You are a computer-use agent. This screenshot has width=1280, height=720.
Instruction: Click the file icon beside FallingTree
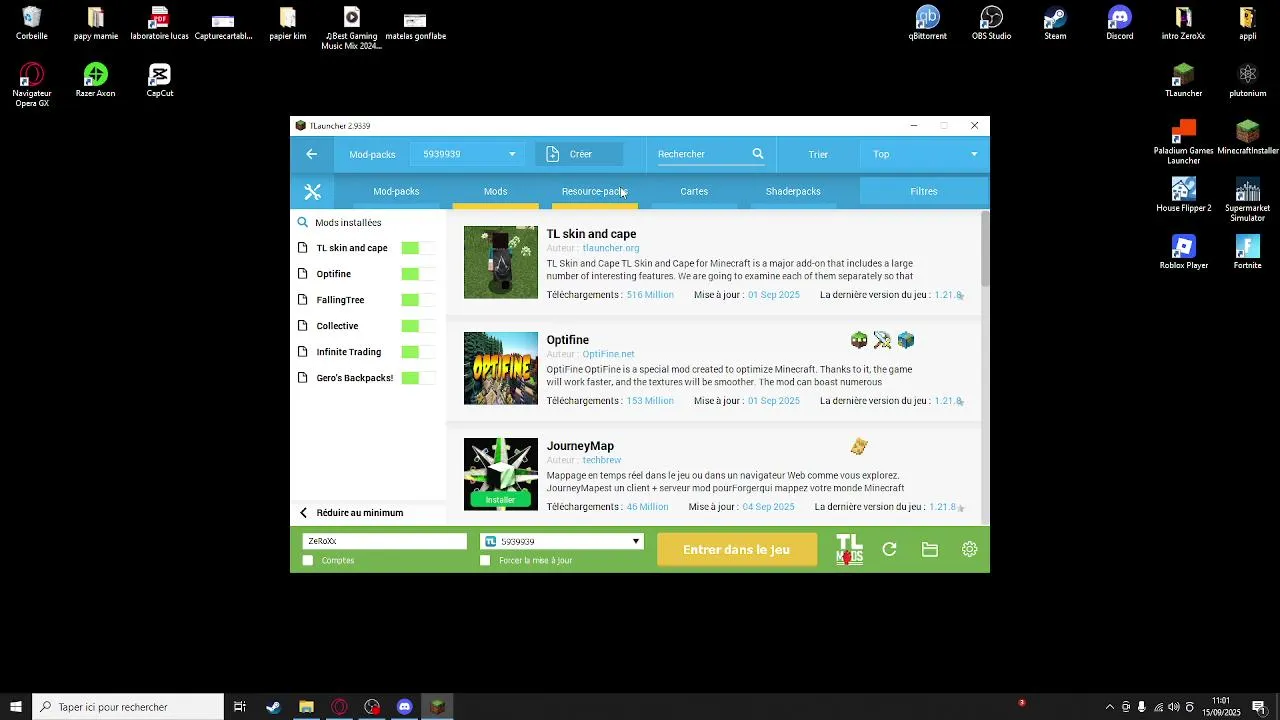click(303, 300)
